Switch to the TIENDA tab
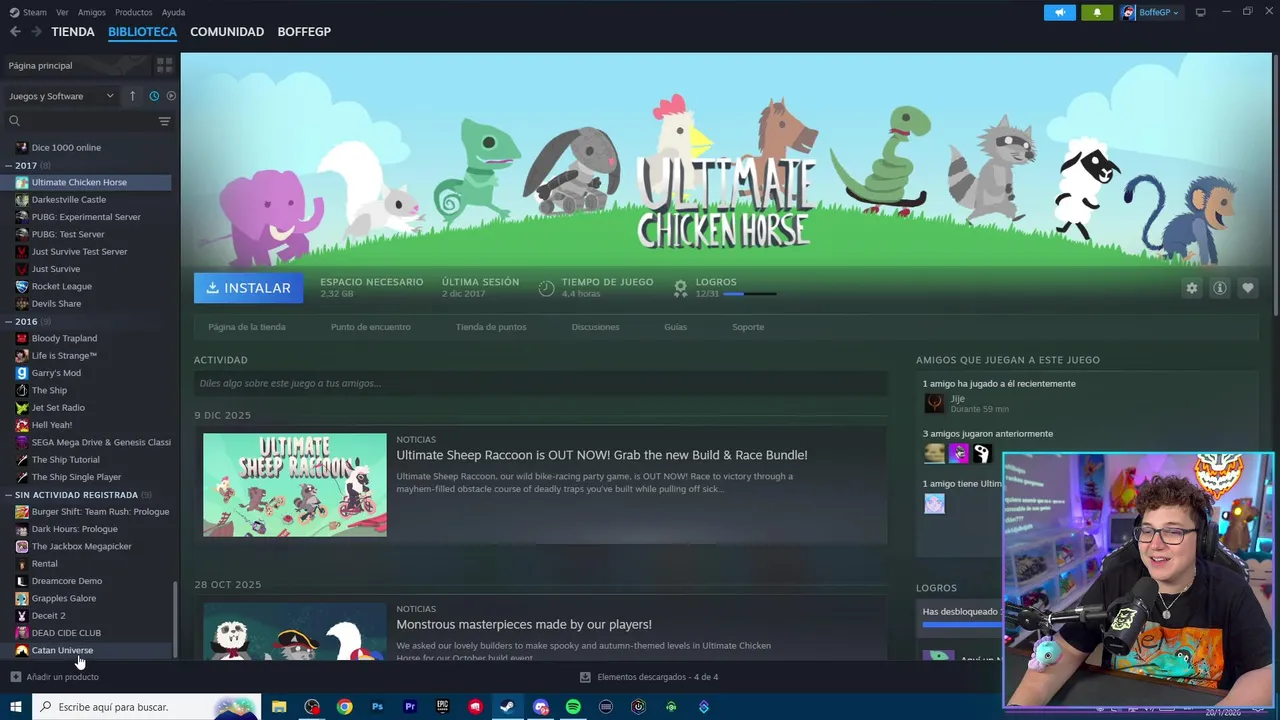The height and width of the screenshot is (720, 1280). 73,32
